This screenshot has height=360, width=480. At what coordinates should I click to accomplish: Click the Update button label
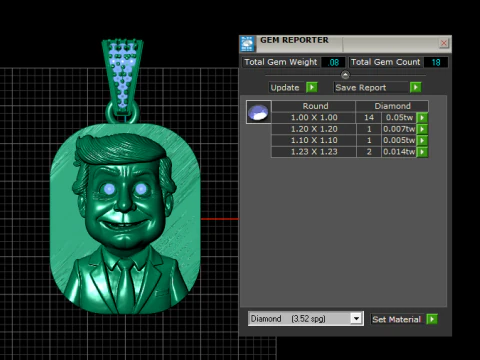pos(285,88)
